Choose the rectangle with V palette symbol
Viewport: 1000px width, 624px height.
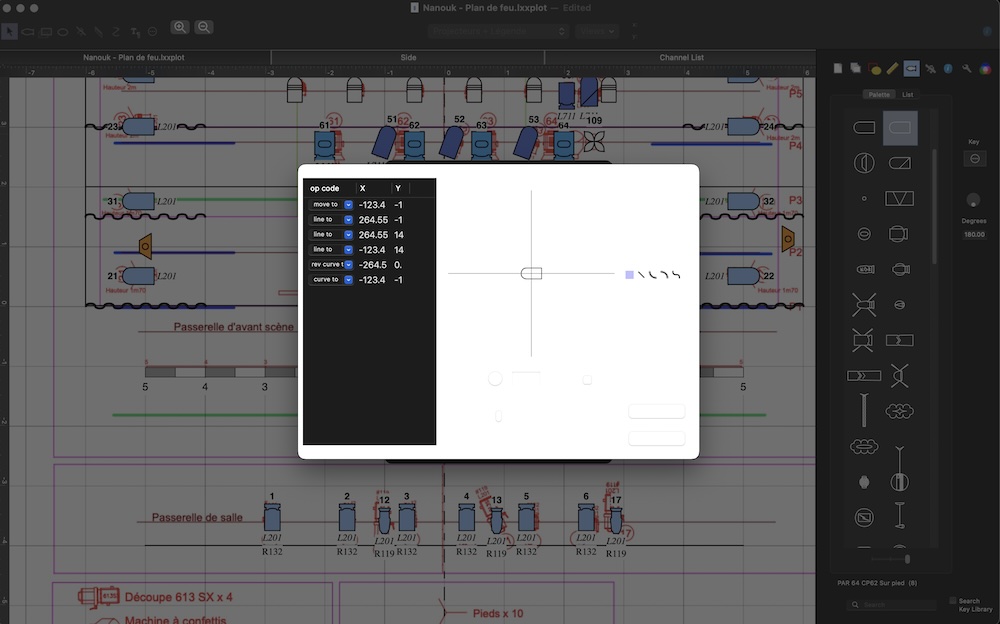coord(899,198)
